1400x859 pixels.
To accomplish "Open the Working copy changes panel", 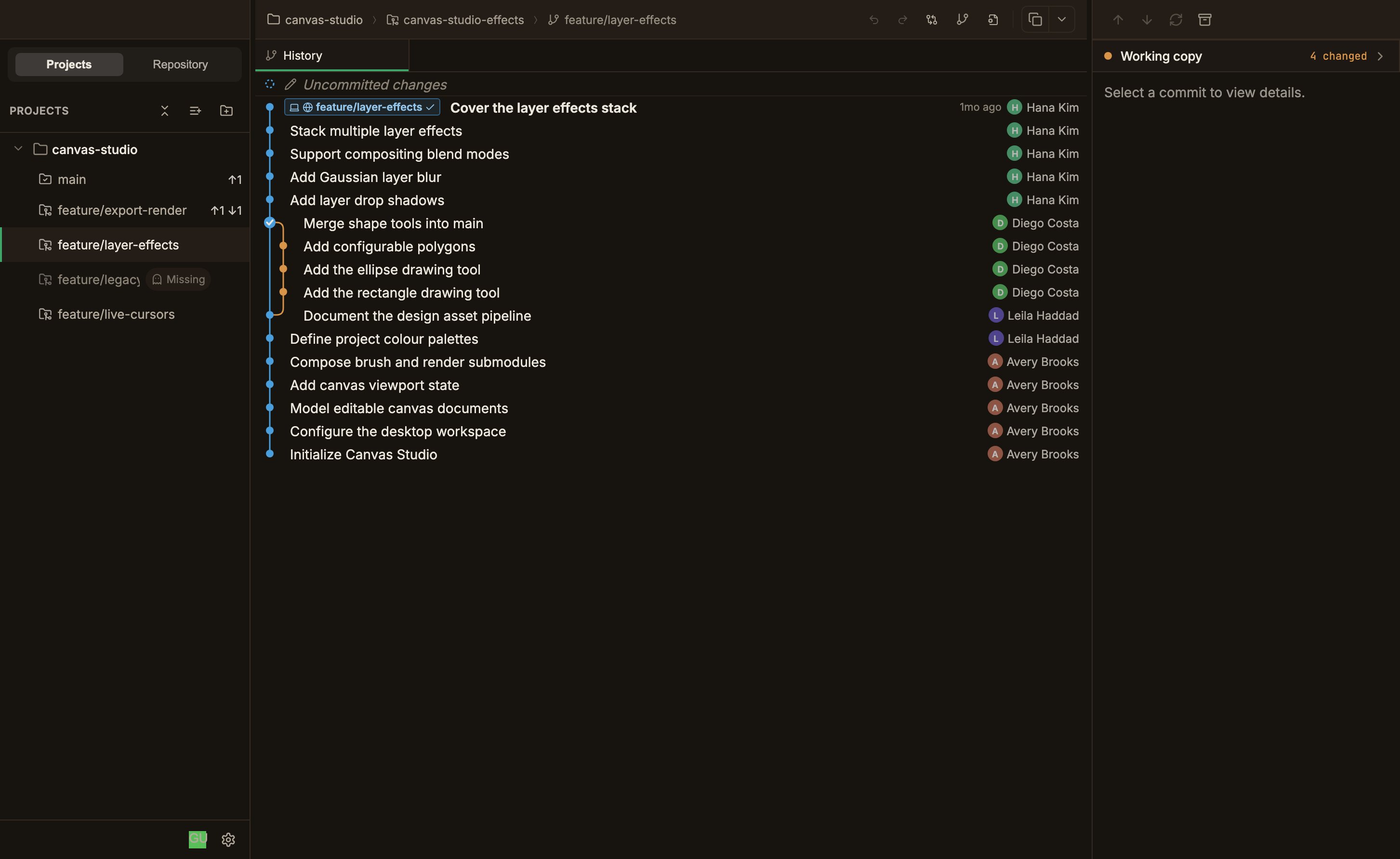I will [1245, 56].
